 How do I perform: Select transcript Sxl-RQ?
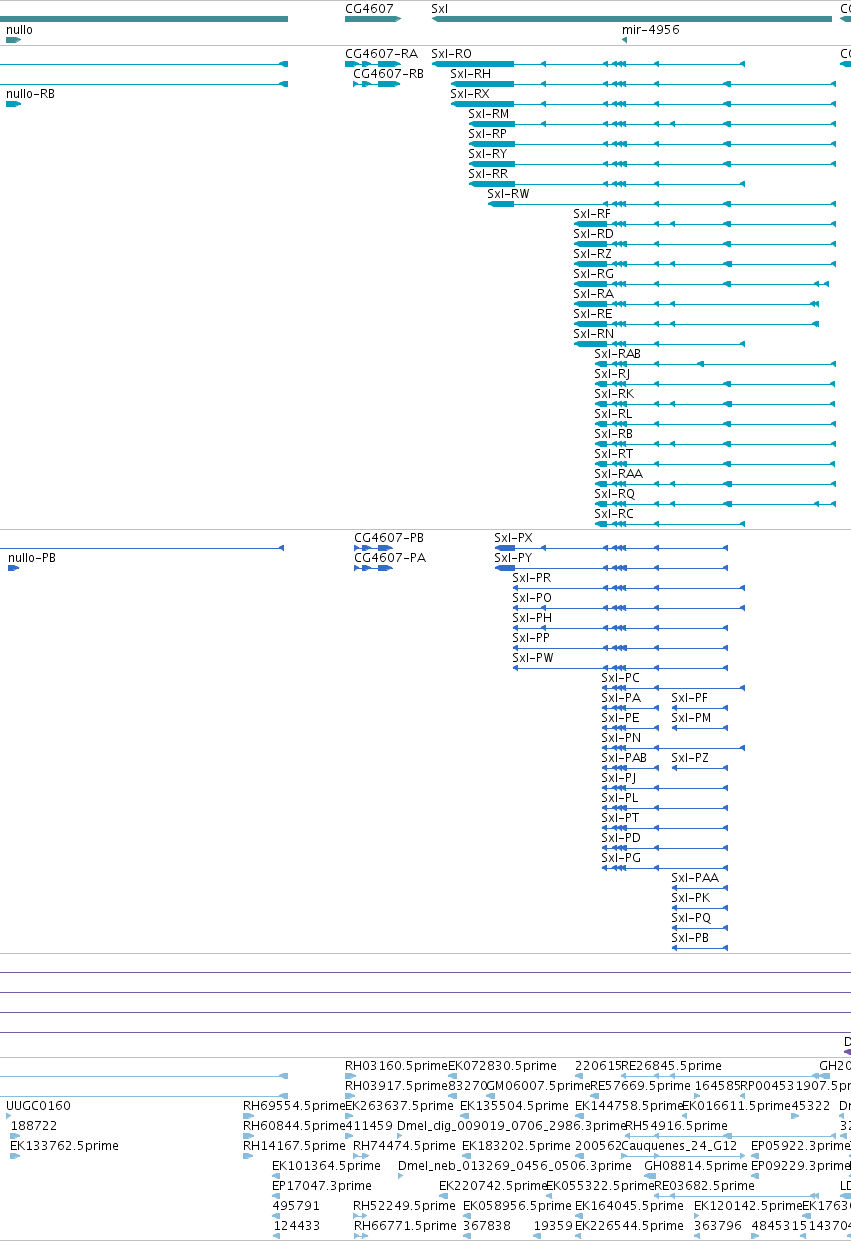click(x=614, y=494)
